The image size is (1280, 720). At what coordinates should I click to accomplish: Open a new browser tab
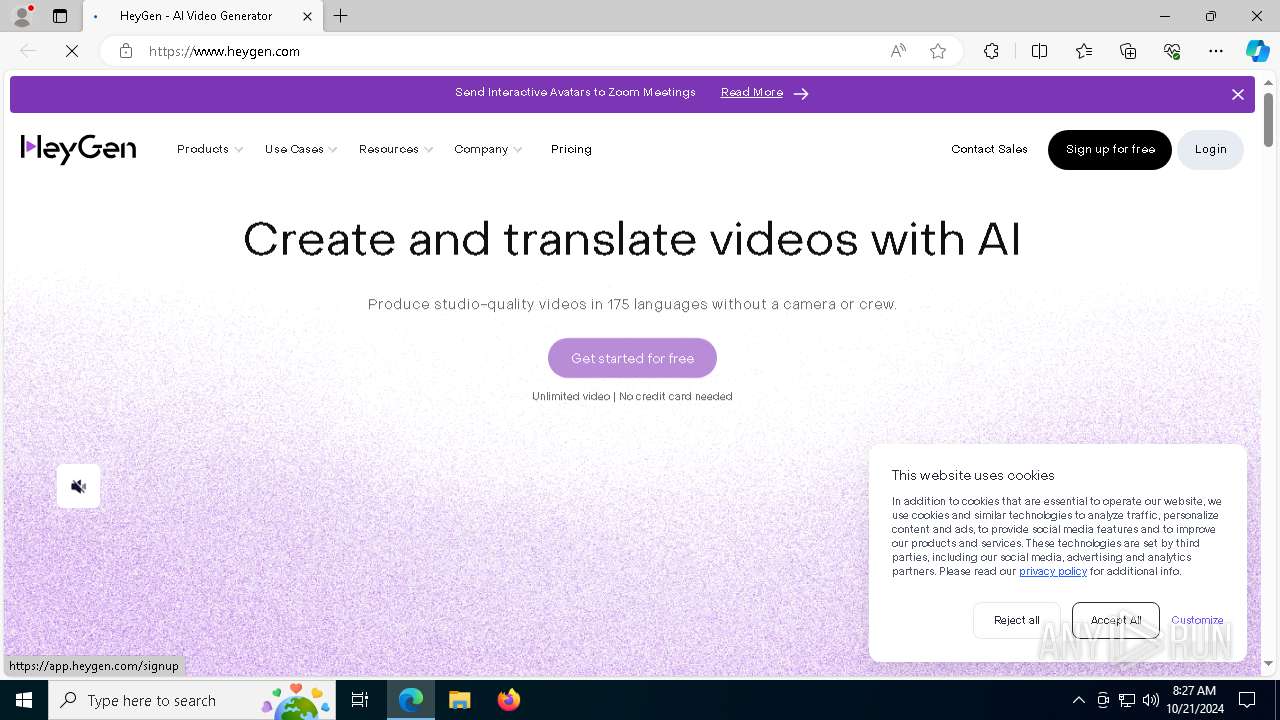point(341,16)
